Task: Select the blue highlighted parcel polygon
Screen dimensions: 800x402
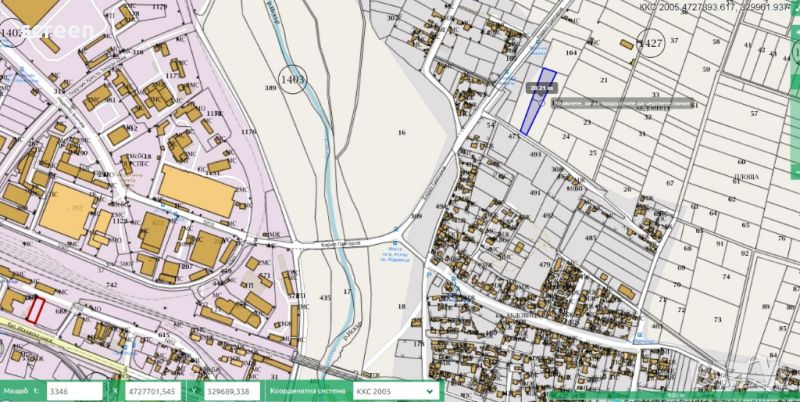Action: 538,101
